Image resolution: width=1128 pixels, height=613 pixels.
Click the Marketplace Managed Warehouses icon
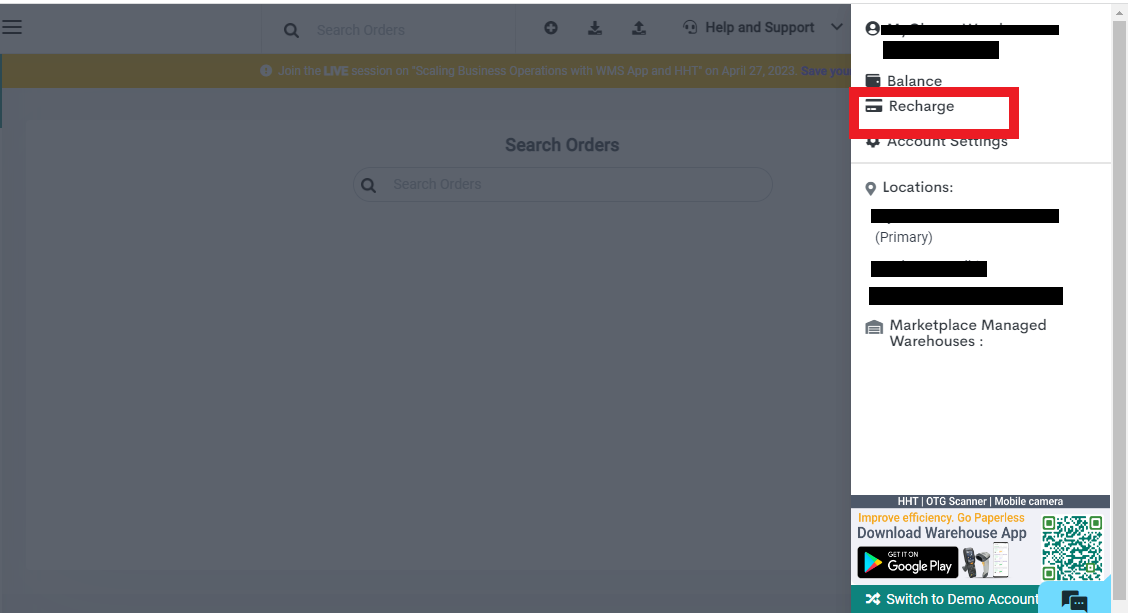point(874,328)
